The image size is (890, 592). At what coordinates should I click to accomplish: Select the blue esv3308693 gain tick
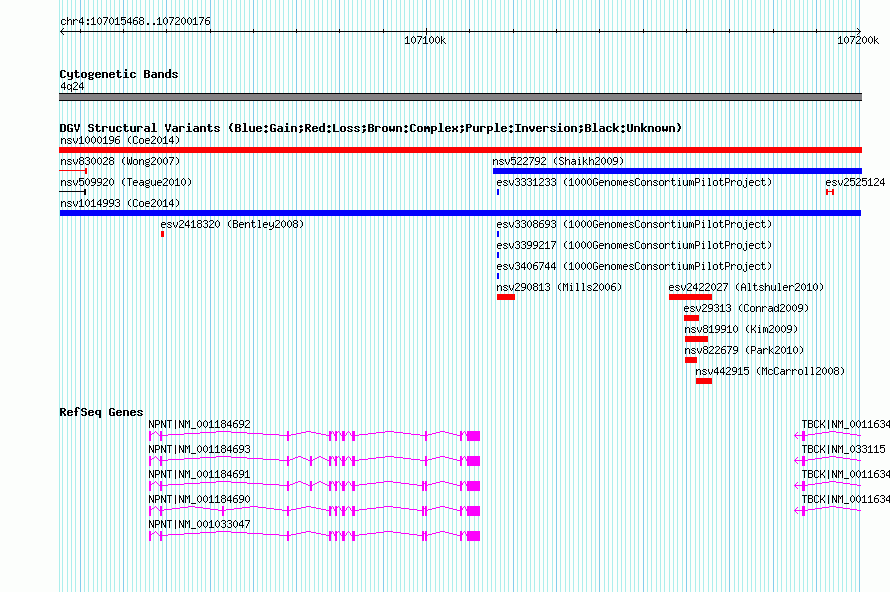point(498,234)
